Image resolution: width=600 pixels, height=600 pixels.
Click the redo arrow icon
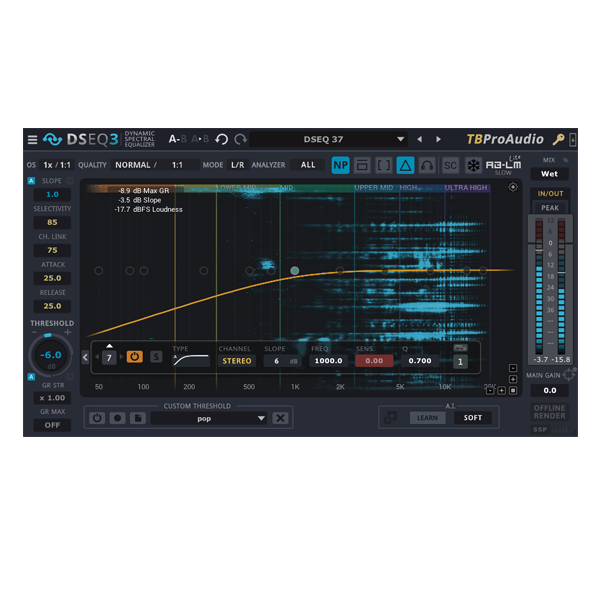[x=241, y=139]
